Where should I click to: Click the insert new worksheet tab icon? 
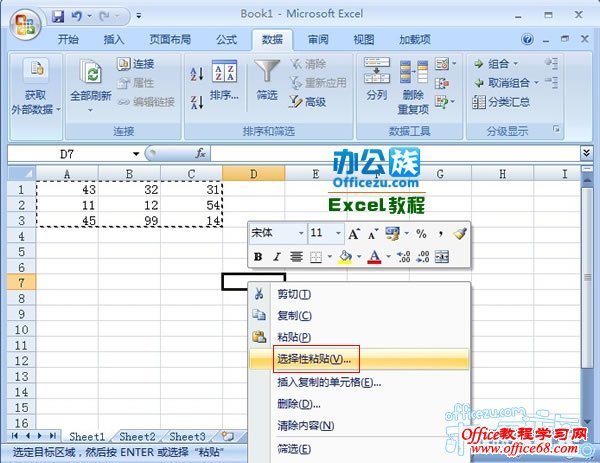coord(227,436)
